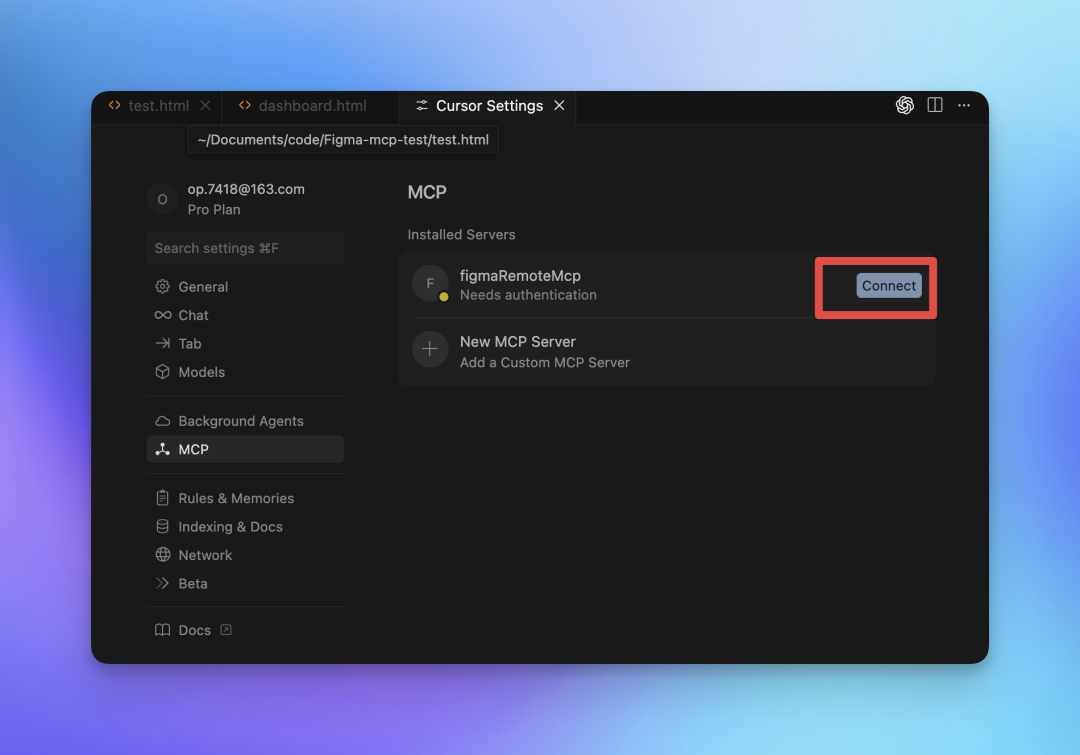
Task: Click the ChatGPT icon in the title bar
Action: pyautogui.click(x=905, y=105)
